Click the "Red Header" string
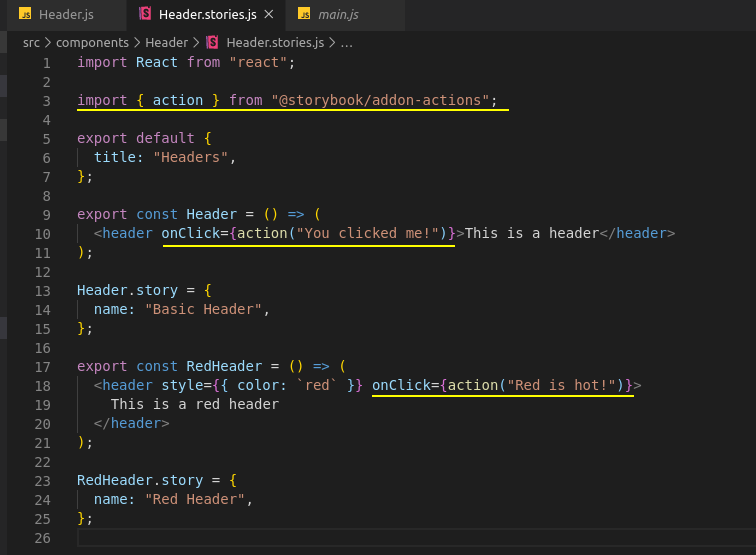 [x=195, y=499]
